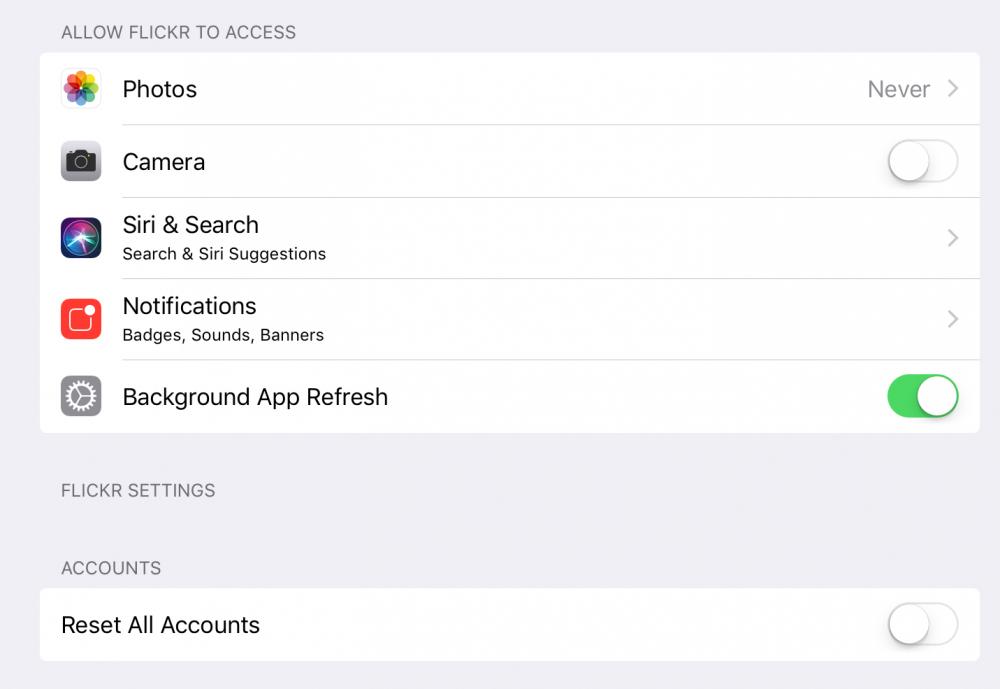1000x689 pixels.
Task: Tap the Siri & Search icon
Action: click(x=81, y=237)
